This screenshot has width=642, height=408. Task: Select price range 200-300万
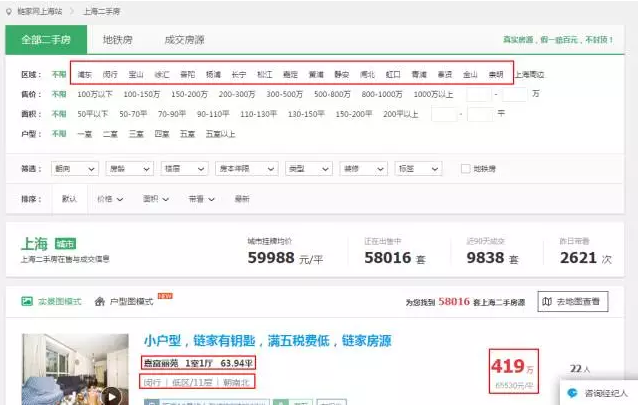pos(237,94)
